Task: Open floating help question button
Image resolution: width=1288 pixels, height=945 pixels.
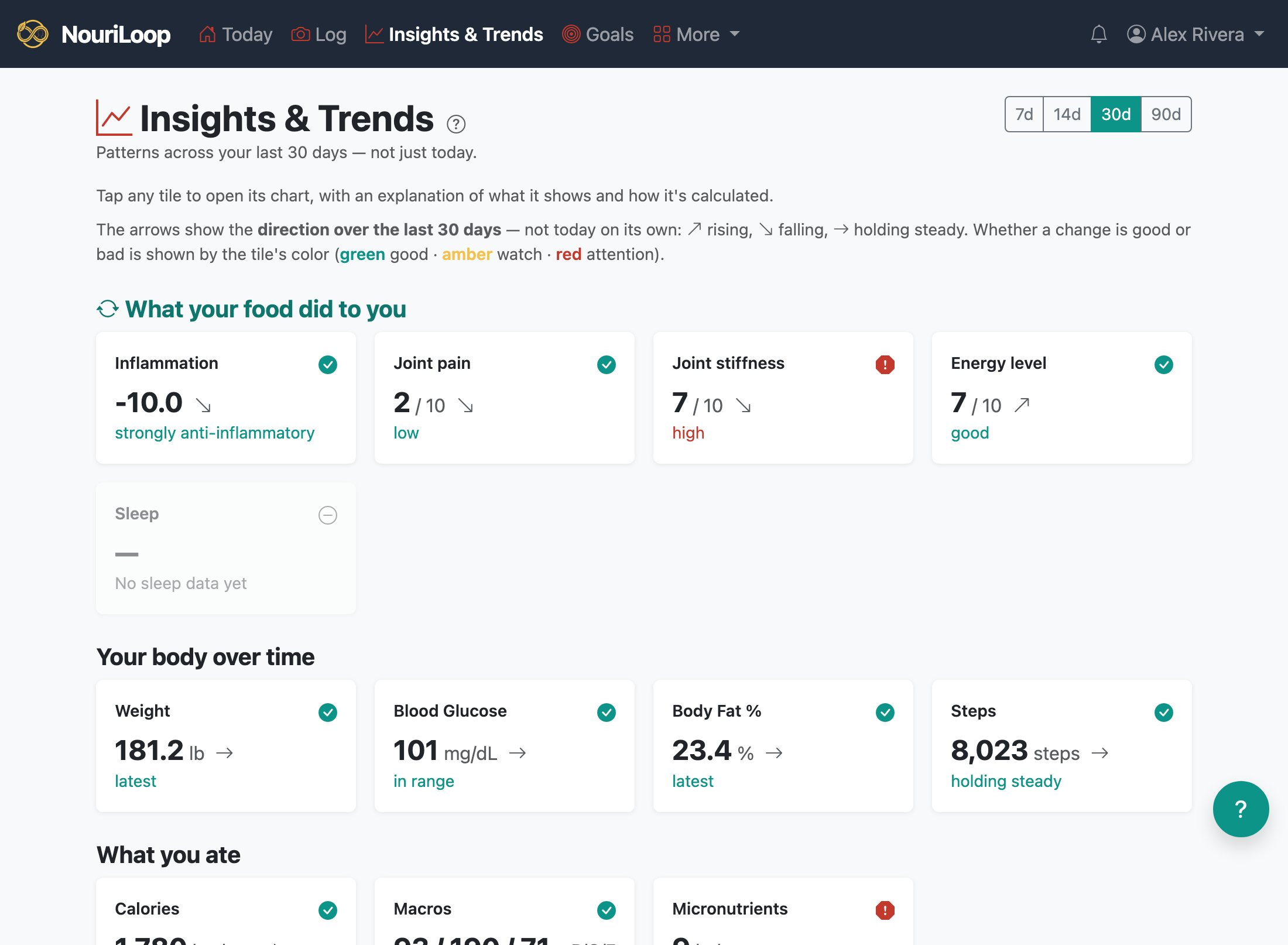Action: pos(1241,809)
